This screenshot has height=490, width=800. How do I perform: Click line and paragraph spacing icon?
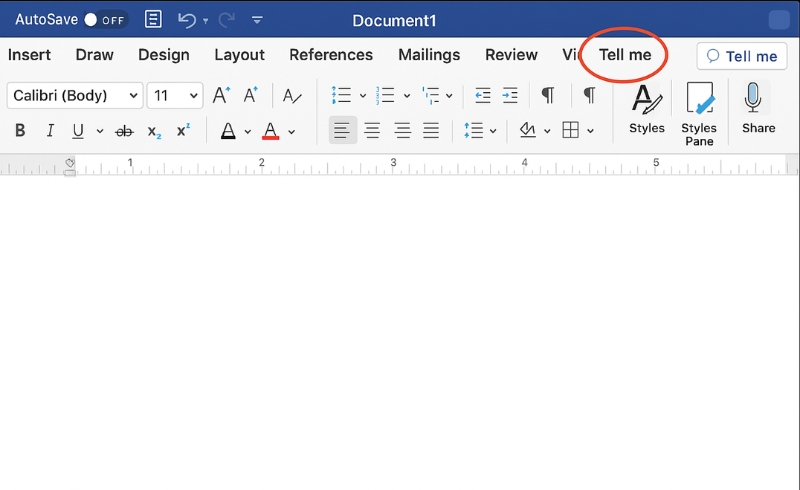473,130
